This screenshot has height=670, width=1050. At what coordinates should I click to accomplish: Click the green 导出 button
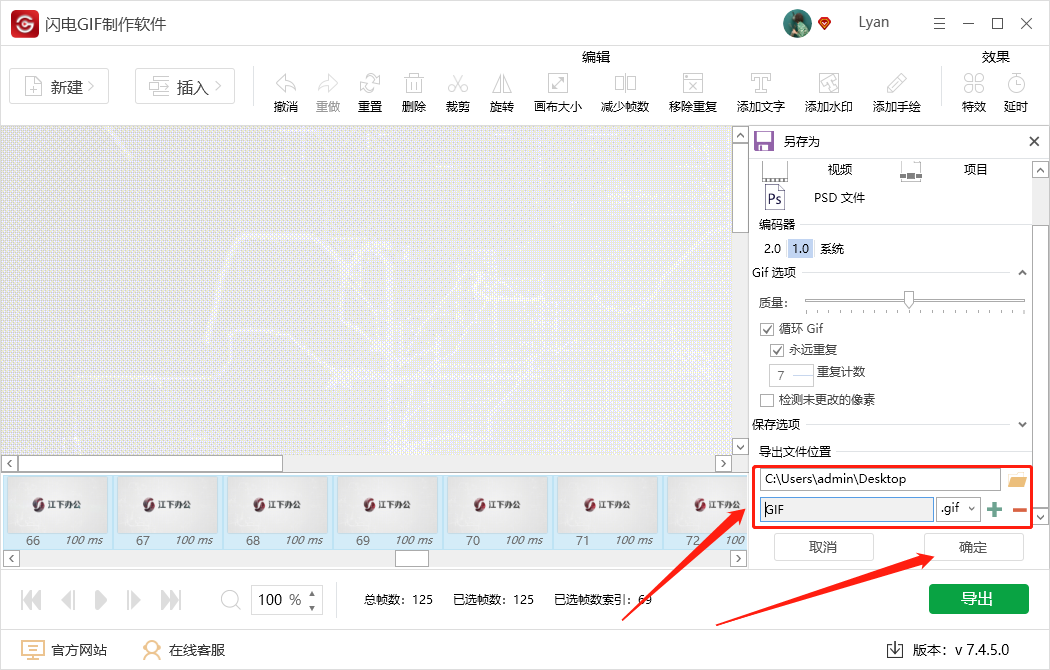[x=978, y=598]
